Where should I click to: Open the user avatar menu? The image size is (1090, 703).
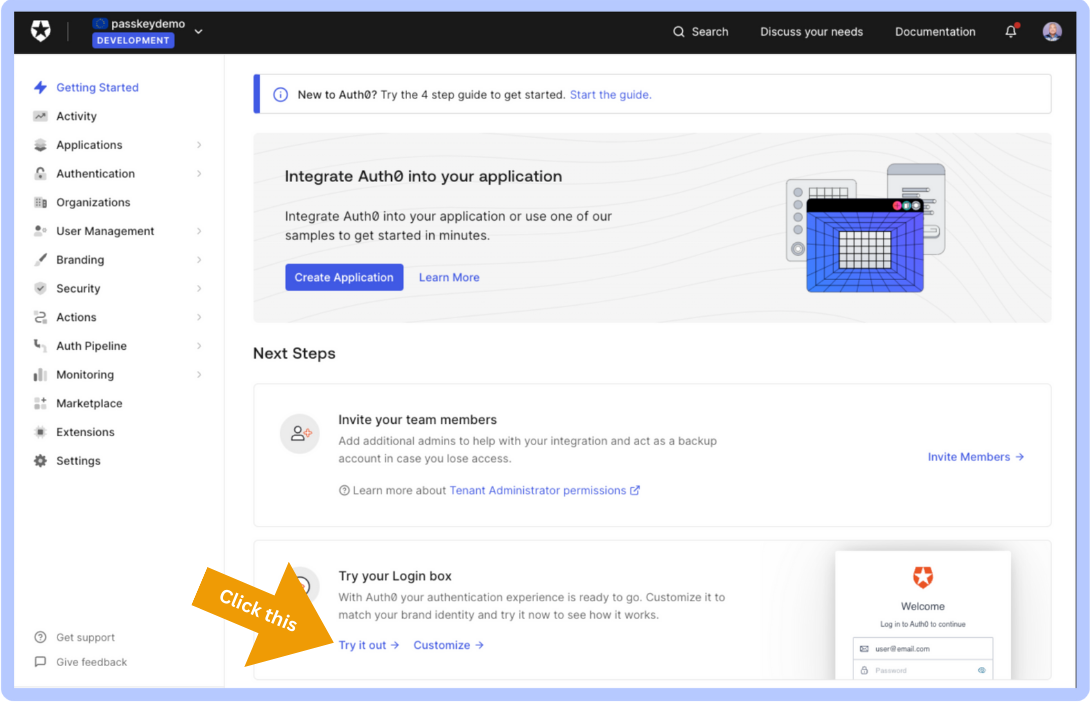(1052, 31)
